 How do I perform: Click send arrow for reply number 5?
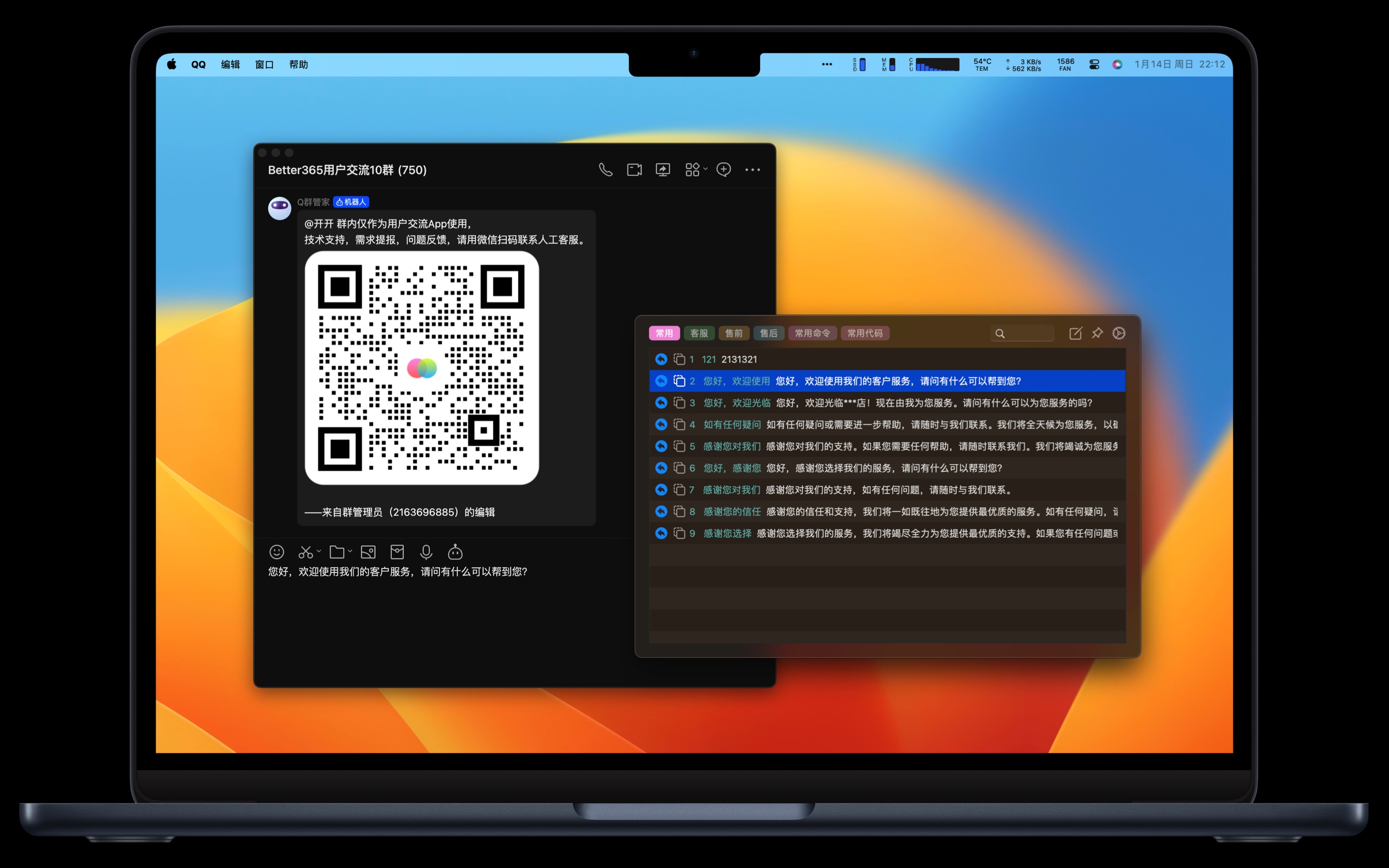[661, 446]
